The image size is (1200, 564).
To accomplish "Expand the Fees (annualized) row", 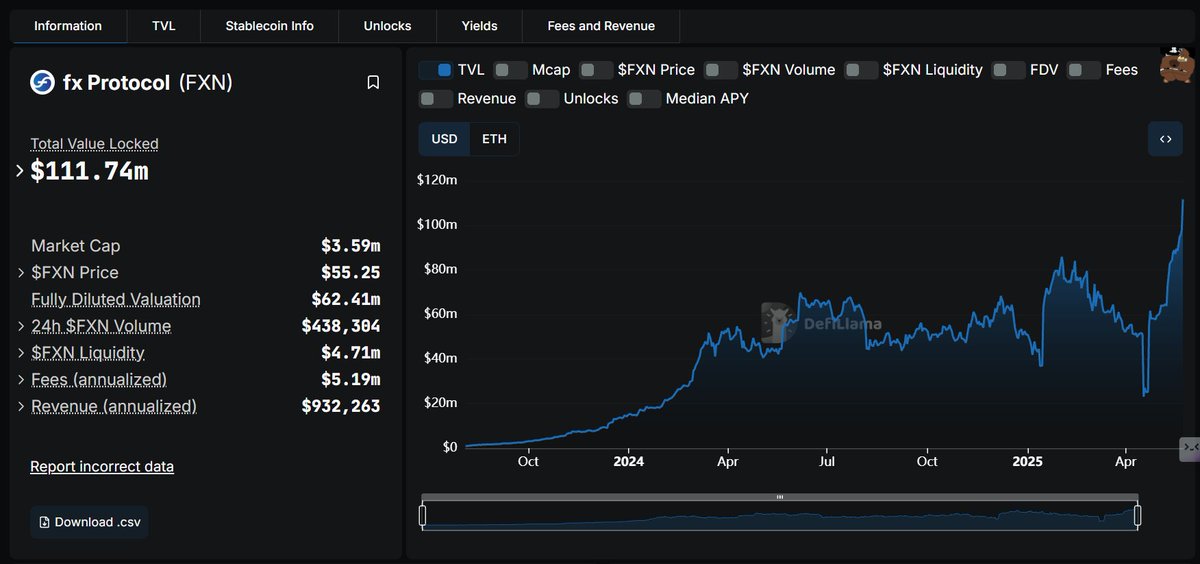I will pyautogui.click(x=22, y=380).
